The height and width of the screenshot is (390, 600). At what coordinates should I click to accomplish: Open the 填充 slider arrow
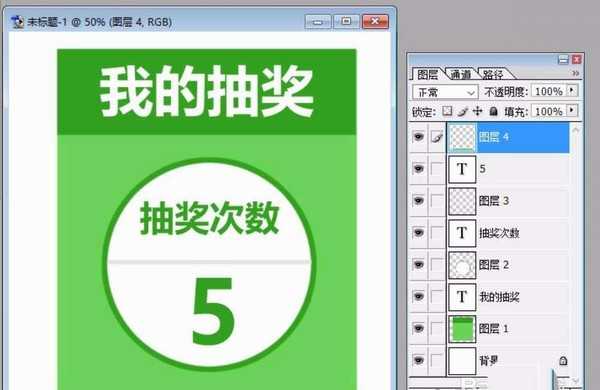(x=572, y=111)
